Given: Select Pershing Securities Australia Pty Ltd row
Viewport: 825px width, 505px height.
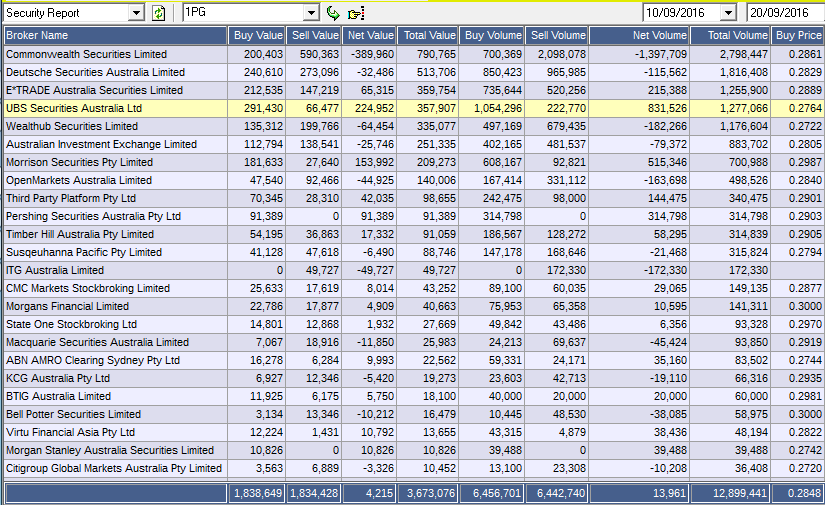Looking at the screenshot, I should pos(412,216).
